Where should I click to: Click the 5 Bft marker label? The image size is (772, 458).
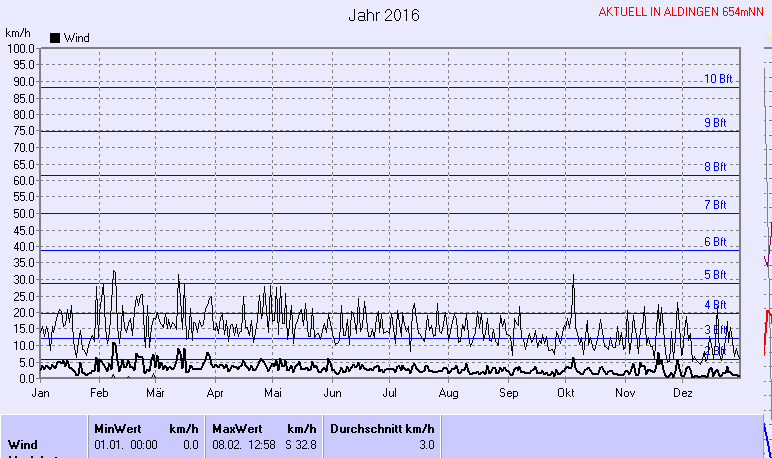coord(715,275)
